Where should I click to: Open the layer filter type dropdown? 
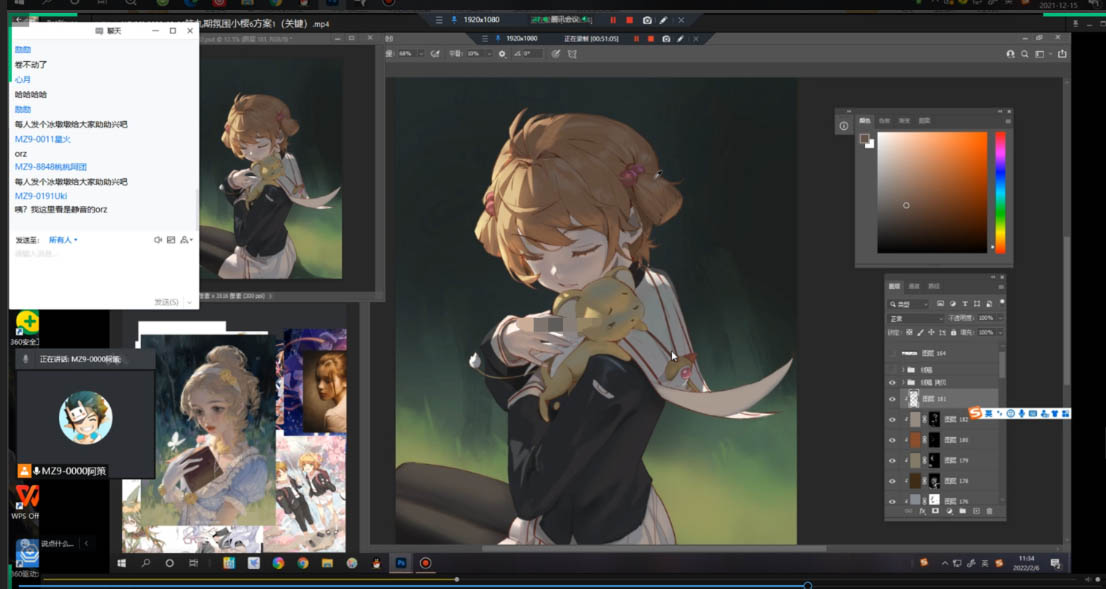click(x=908, y=304)
